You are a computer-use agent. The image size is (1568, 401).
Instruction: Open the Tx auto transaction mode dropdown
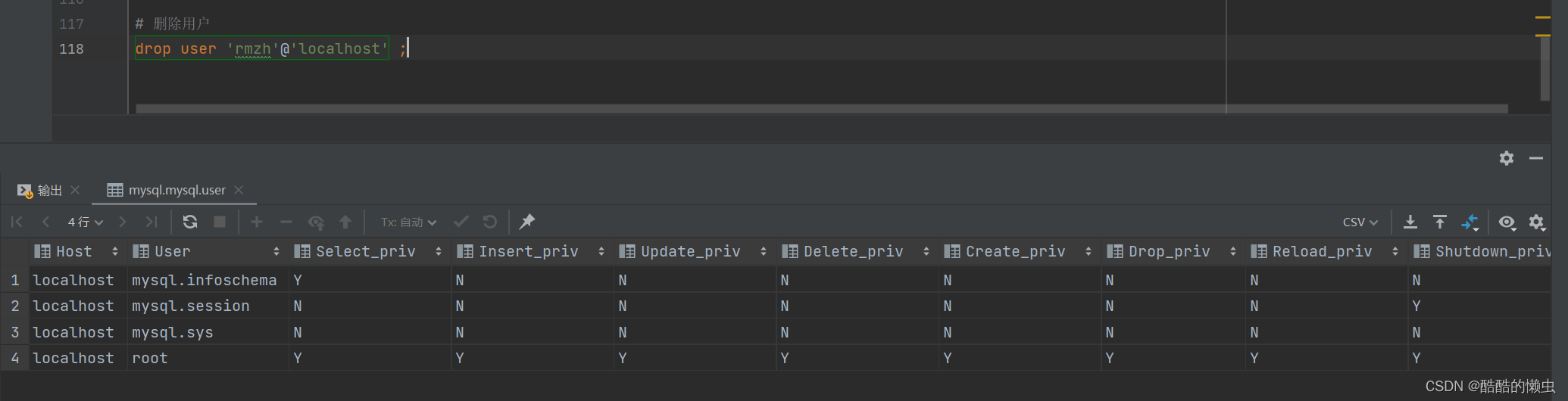409,222
